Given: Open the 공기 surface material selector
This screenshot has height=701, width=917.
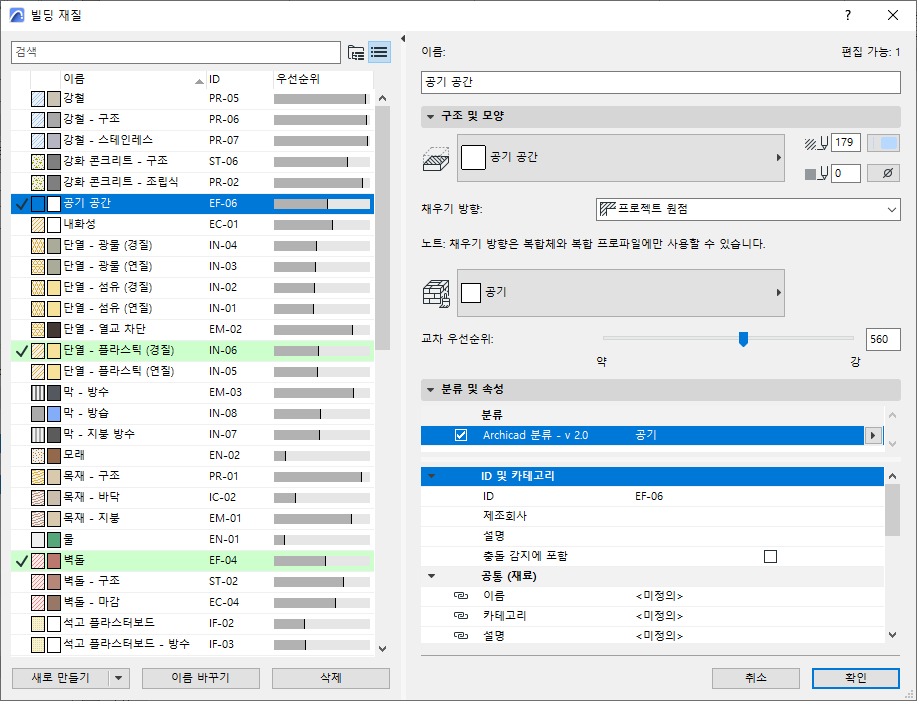Looking at the screenshot, I should (x=620, y=292).
